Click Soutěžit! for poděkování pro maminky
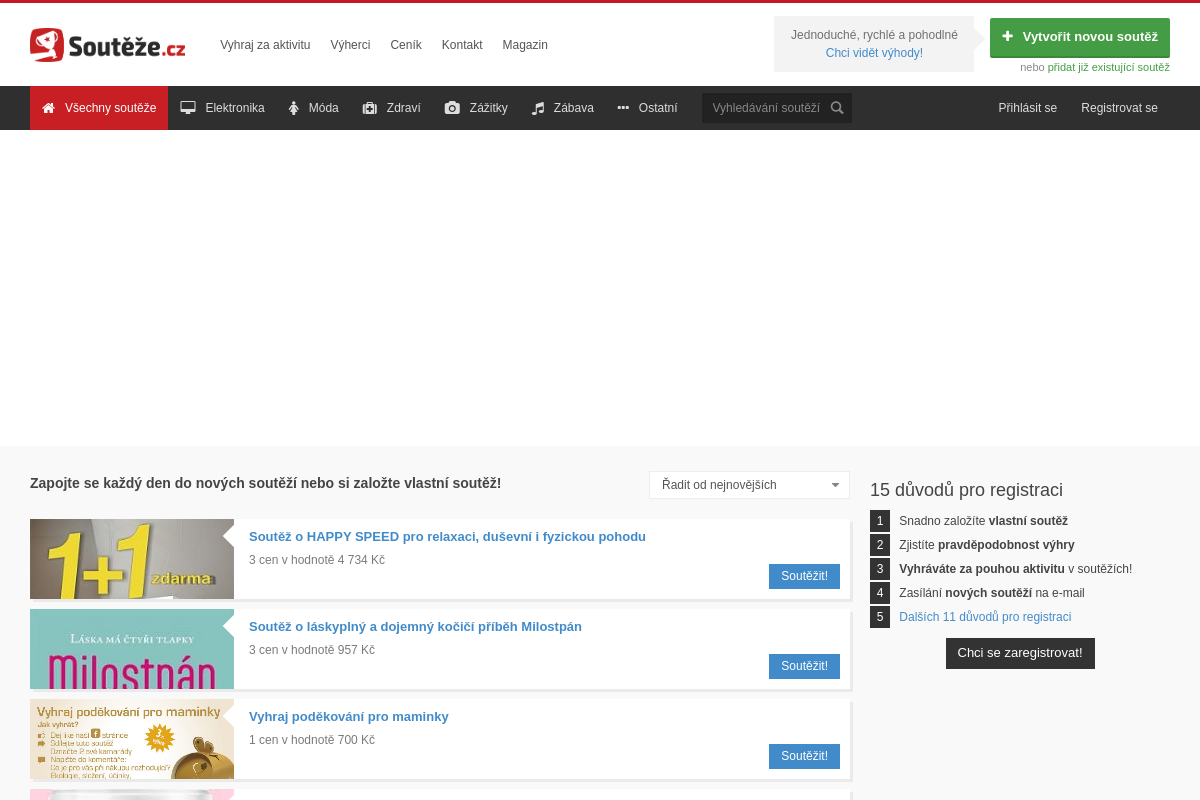Screen dimensions: 1200x800 tap(804, 756)
